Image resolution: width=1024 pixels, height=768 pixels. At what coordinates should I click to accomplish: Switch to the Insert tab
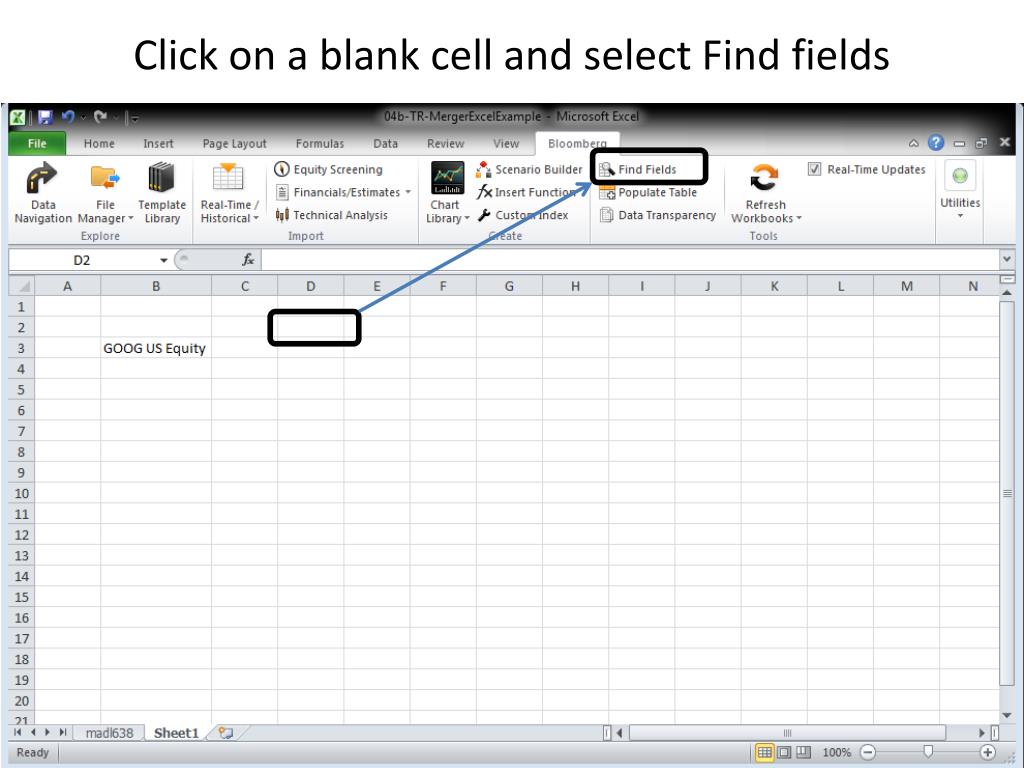pyautogui.click(x=159, y=144)
